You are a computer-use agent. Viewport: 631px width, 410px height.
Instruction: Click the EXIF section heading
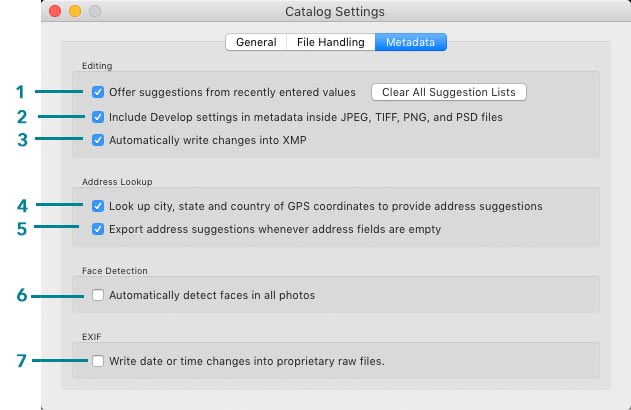coord(91,337)
